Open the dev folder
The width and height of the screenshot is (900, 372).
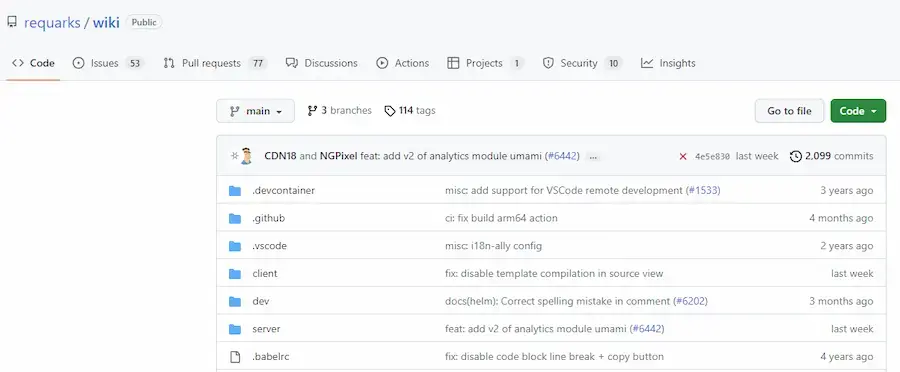pyautogui.click(x=261, y=301)
